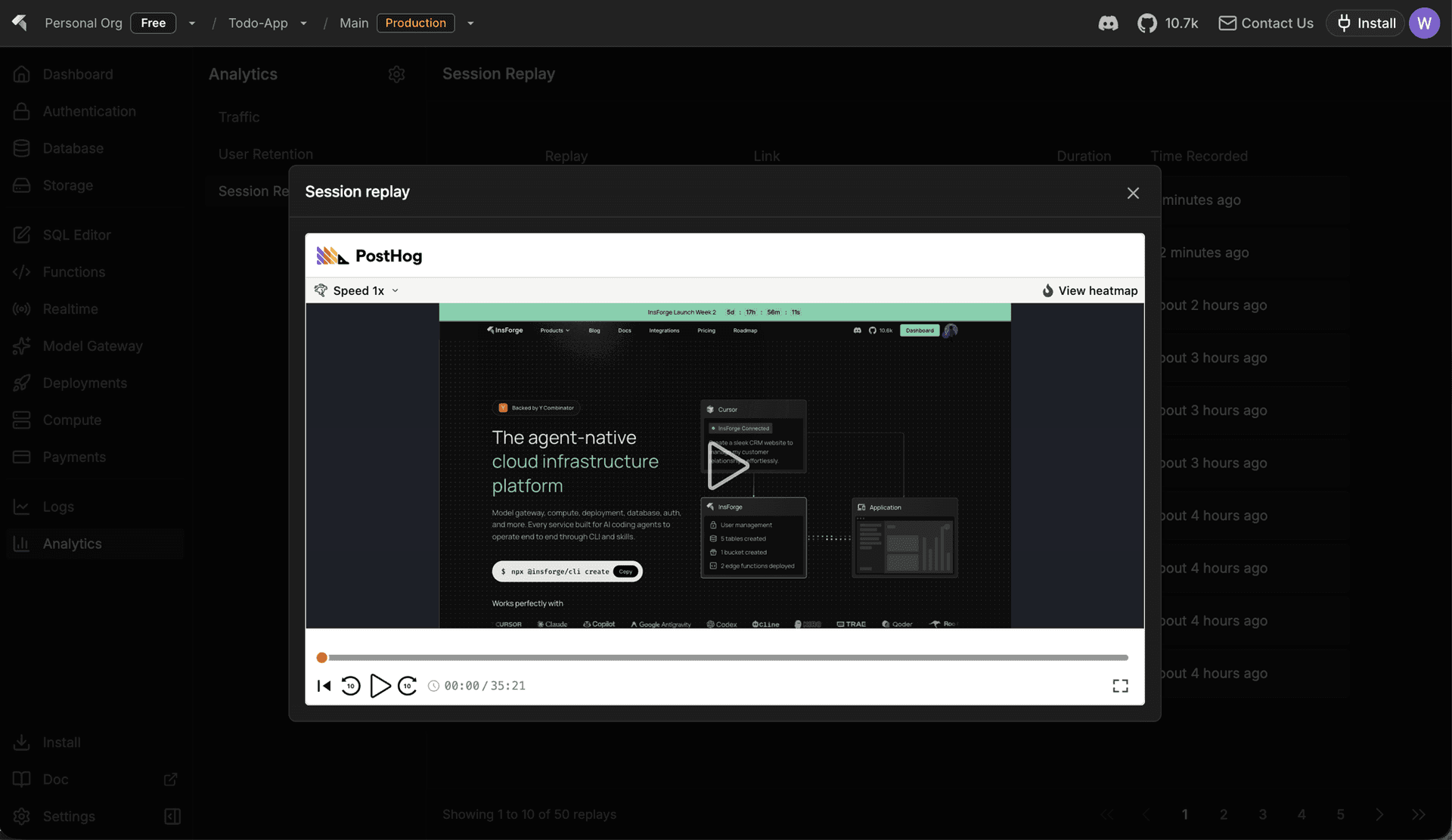Click the sidebar Install download icon
The height and width of the screenshot is (840, 1452).
pos(22,742)
